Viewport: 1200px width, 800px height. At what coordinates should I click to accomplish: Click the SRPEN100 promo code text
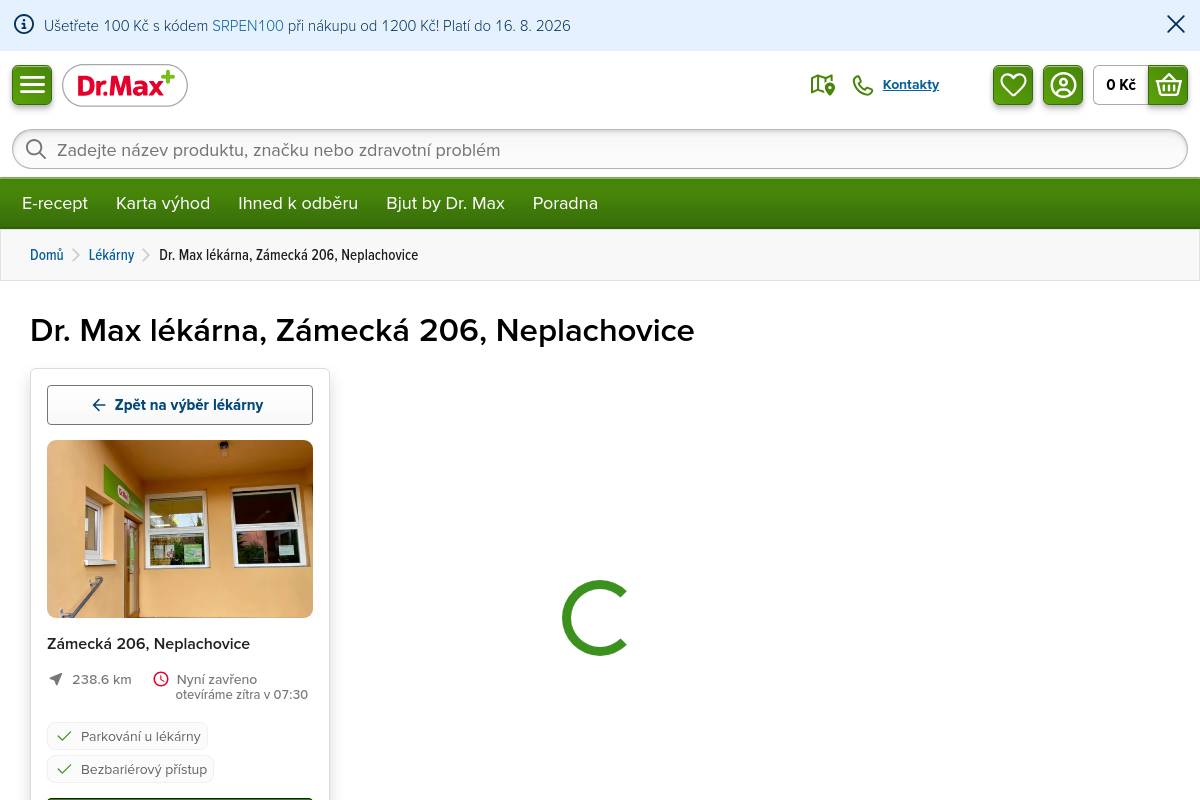(247, 25)
